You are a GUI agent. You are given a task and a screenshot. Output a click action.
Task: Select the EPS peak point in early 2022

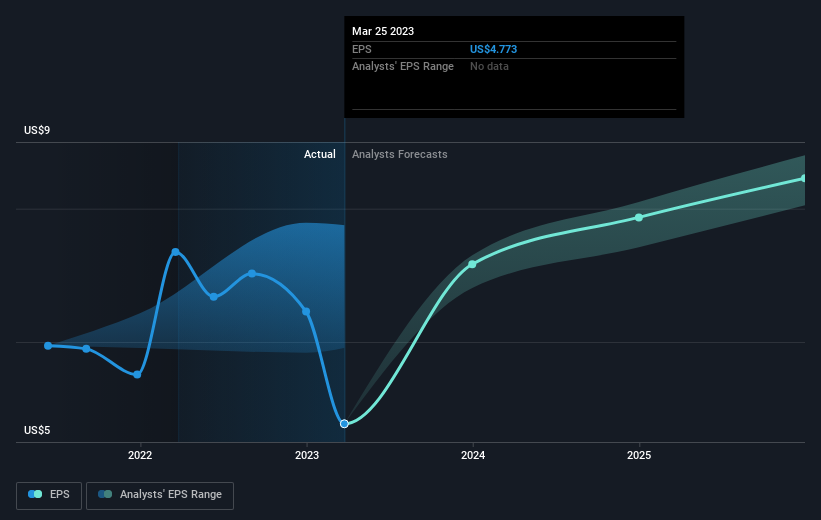175,252
